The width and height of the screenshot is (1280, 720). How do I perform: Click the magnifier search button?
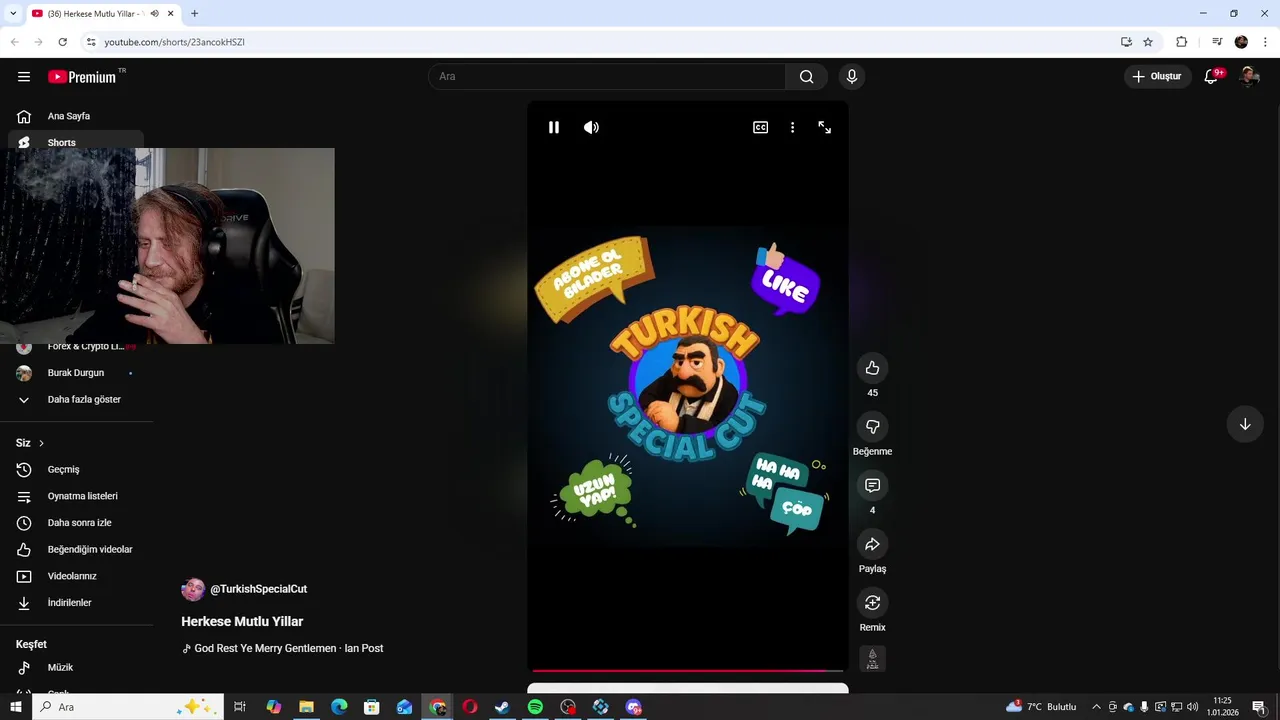tap(806, 77)
